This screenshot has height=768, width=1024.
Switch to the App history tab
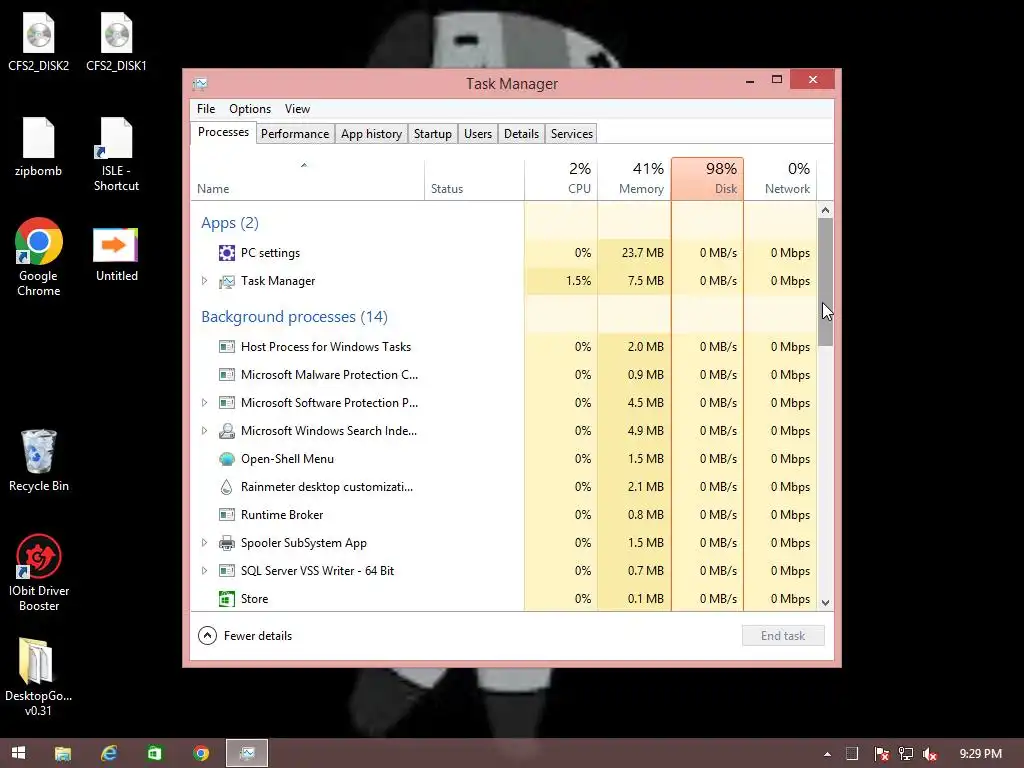pyautogui.click(x=372, y=134)
